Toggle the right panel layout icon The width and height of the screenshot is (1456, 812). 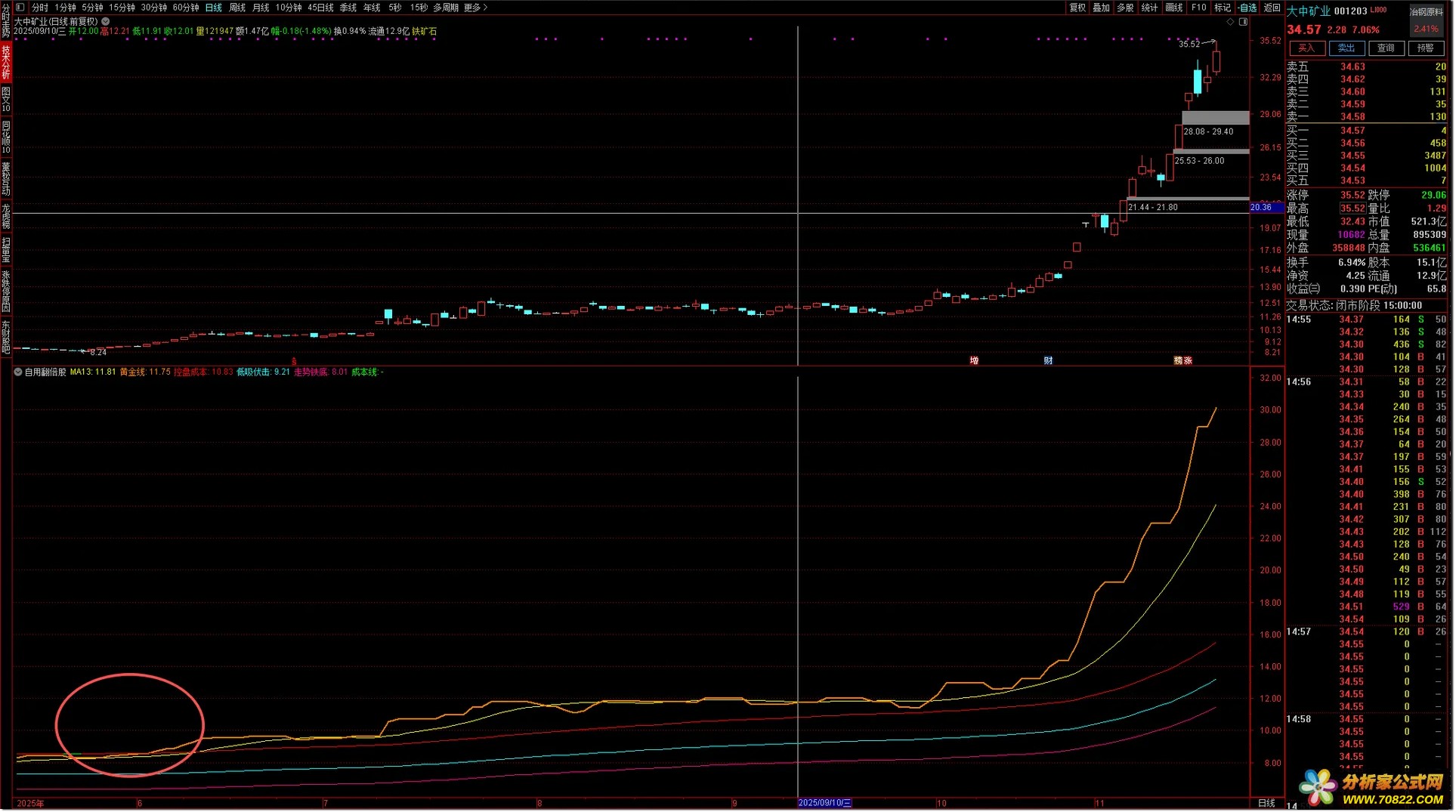1243,22
